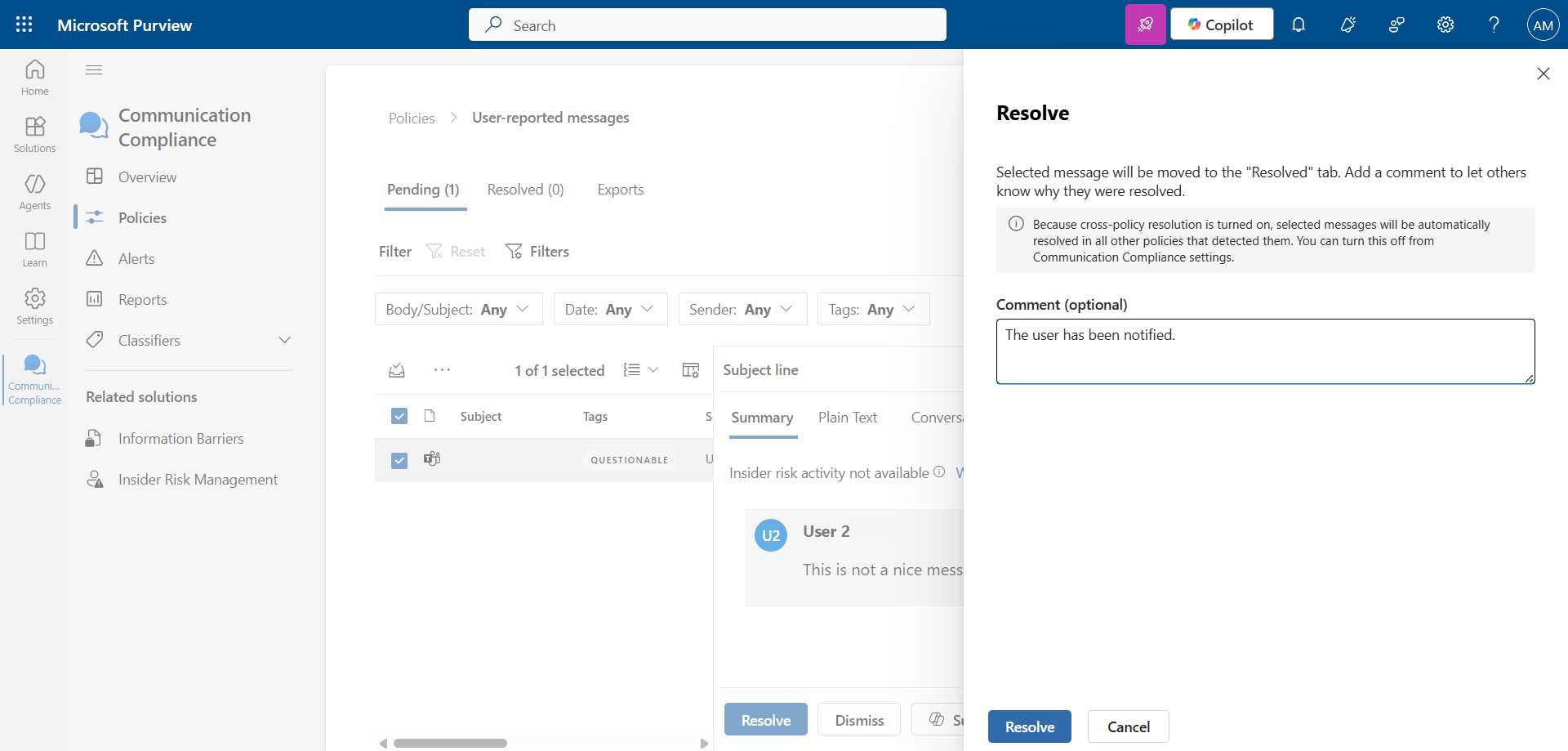Click the mark as read envelope icon

(397, 370)
